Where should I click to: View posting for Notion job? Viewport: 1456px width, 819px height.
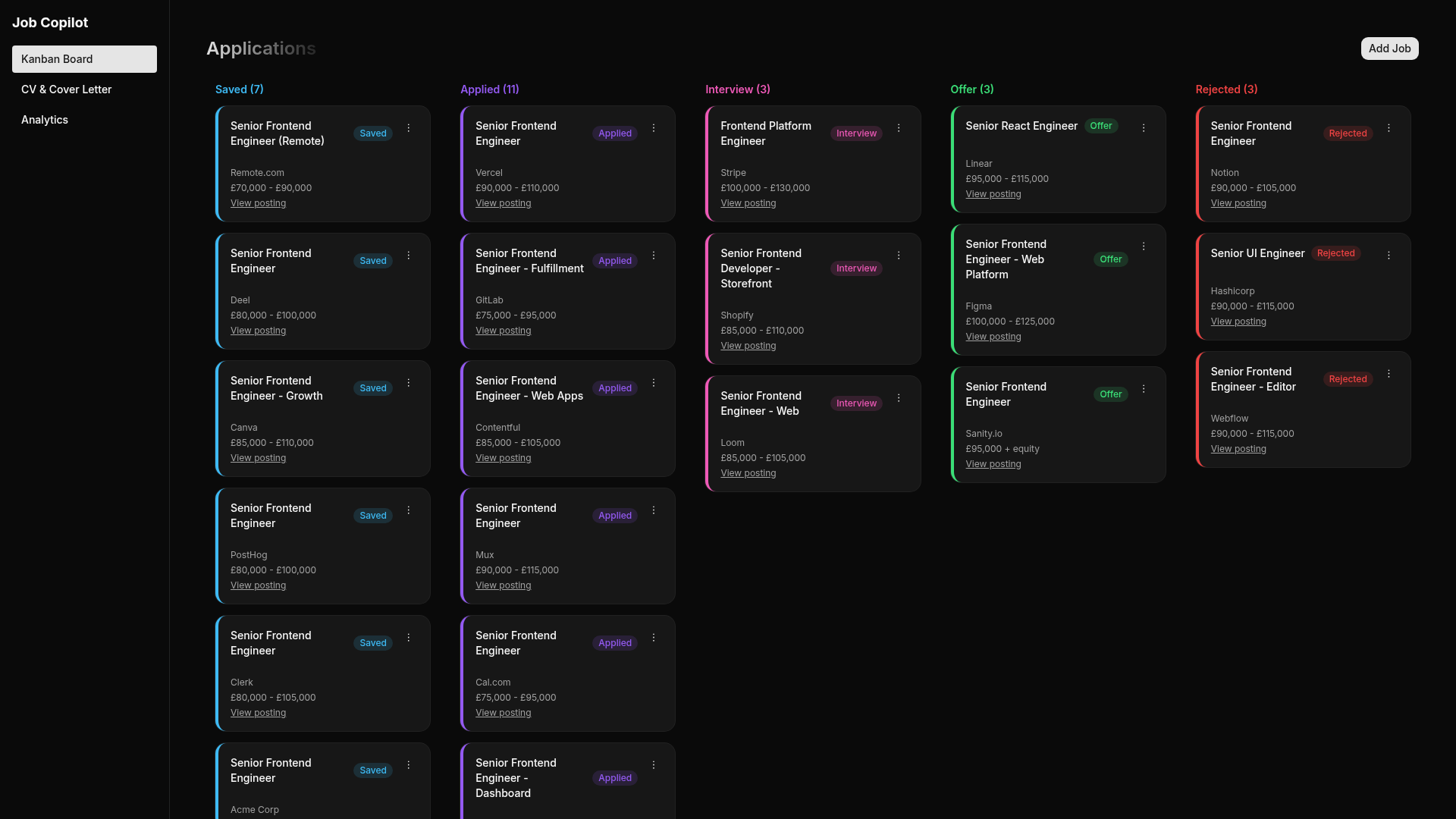(1238, 203)
